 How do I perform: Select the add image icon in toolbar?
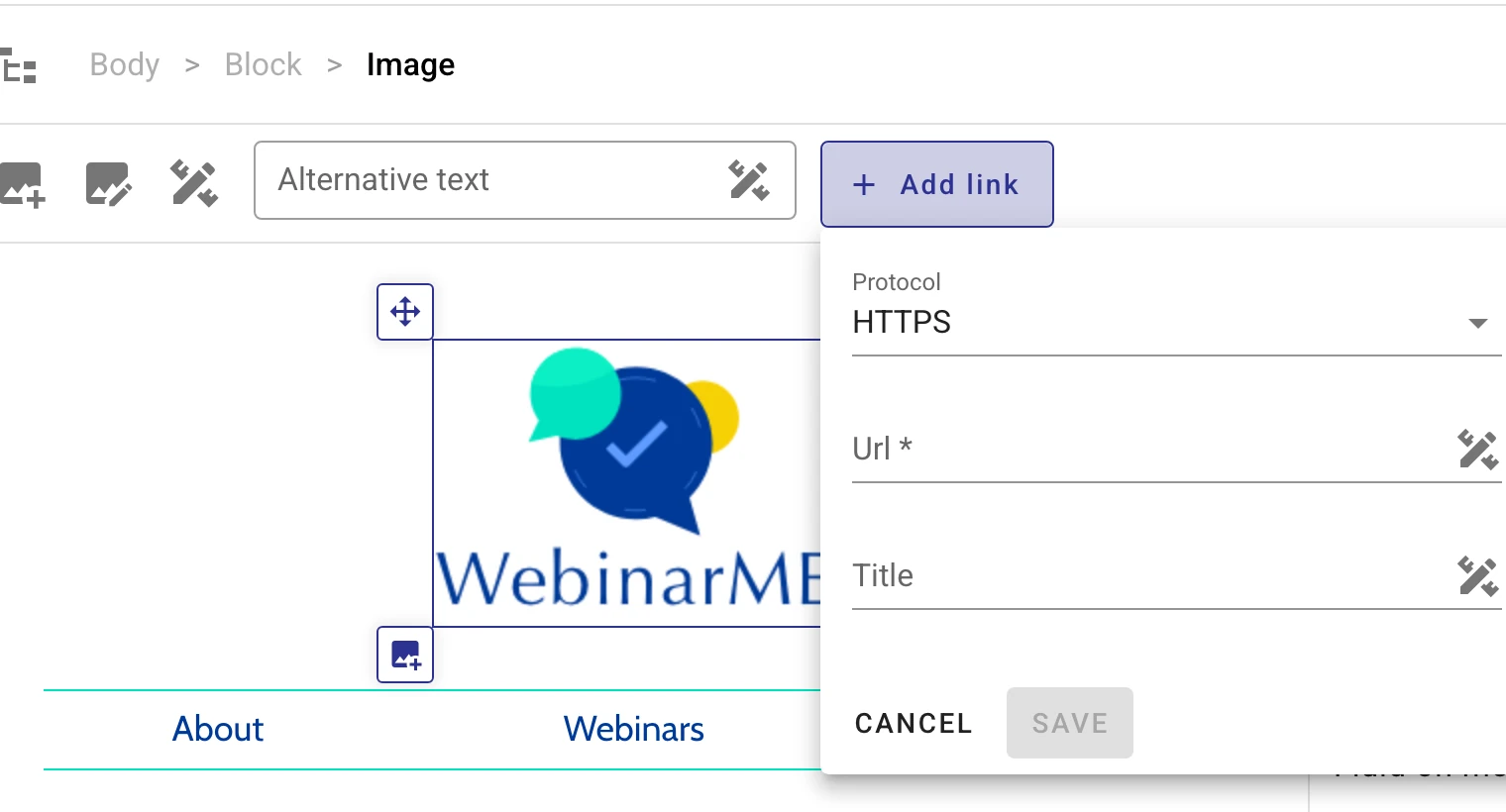(22, 183)
